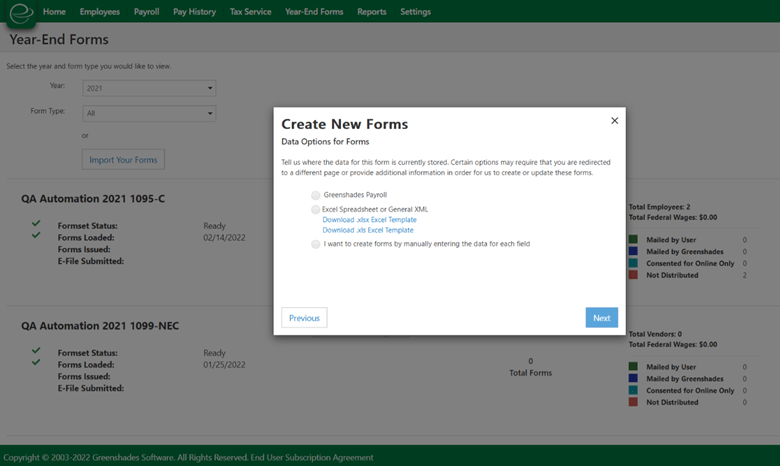The height and width of the screenshot is (466, 780).
Task: Expand the Form Type dropdown
Action: click(149, 113)
